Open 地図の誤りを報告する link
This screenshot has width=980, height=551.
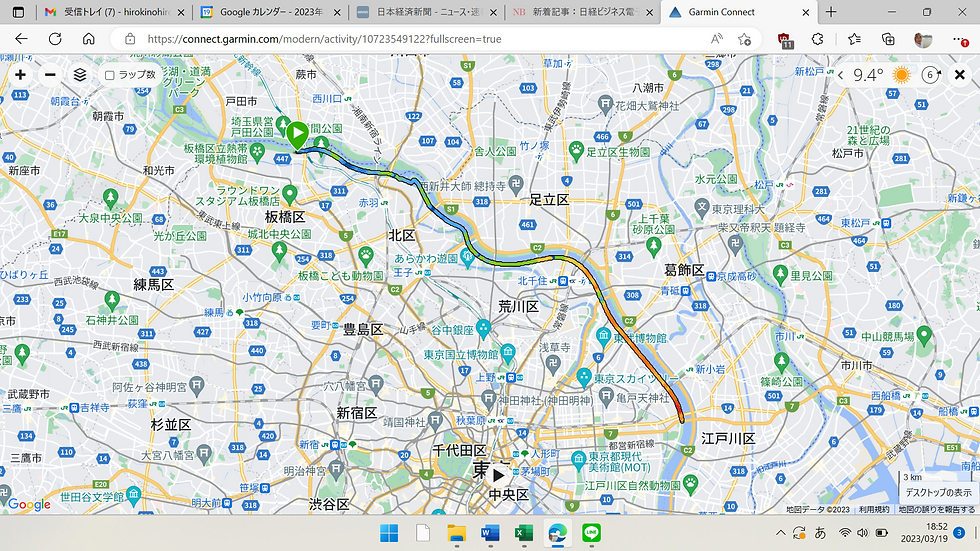(937, 509)
